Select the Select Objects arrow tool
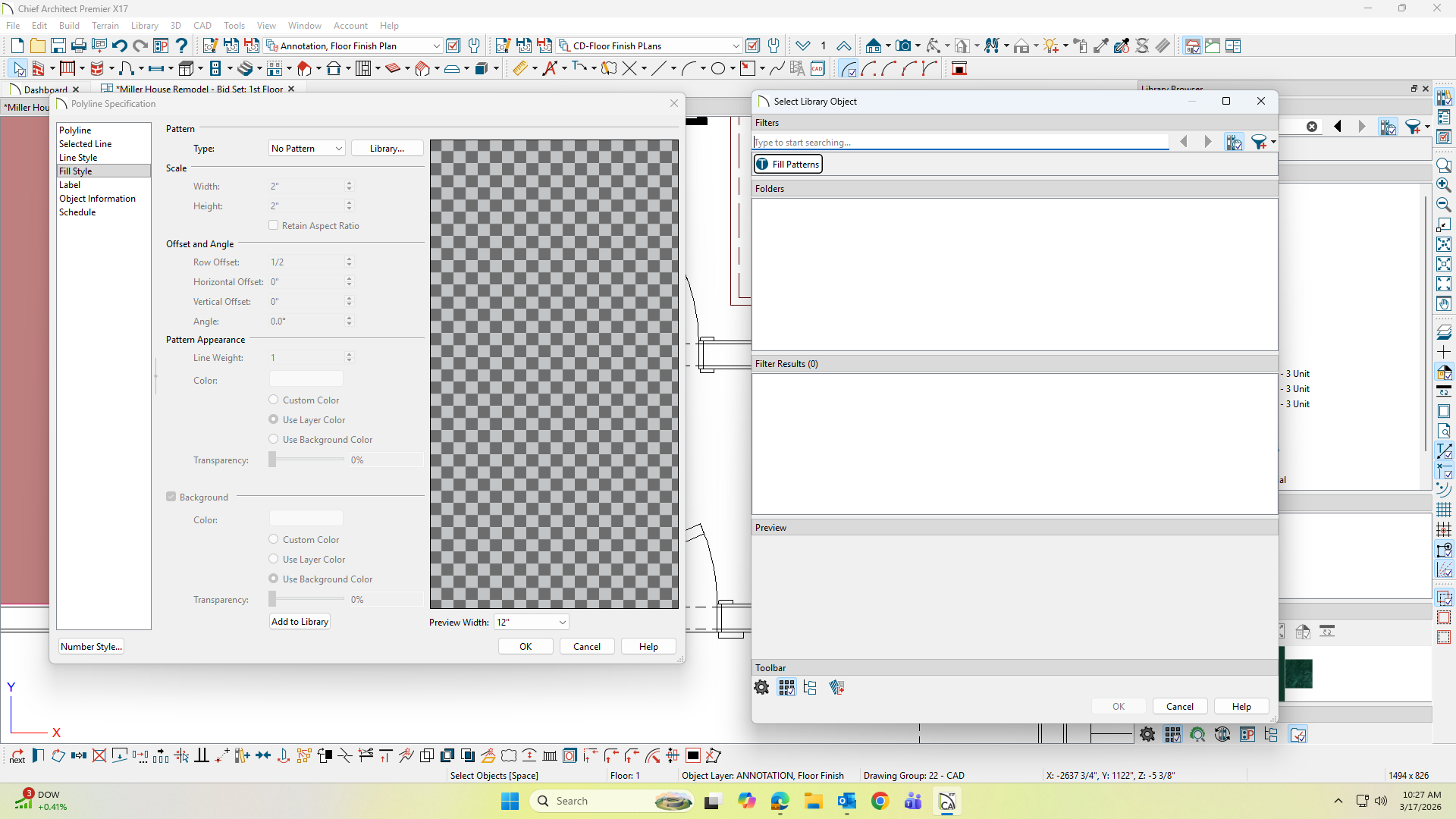This screenshot has width=1456, height=819. (19, 69)
